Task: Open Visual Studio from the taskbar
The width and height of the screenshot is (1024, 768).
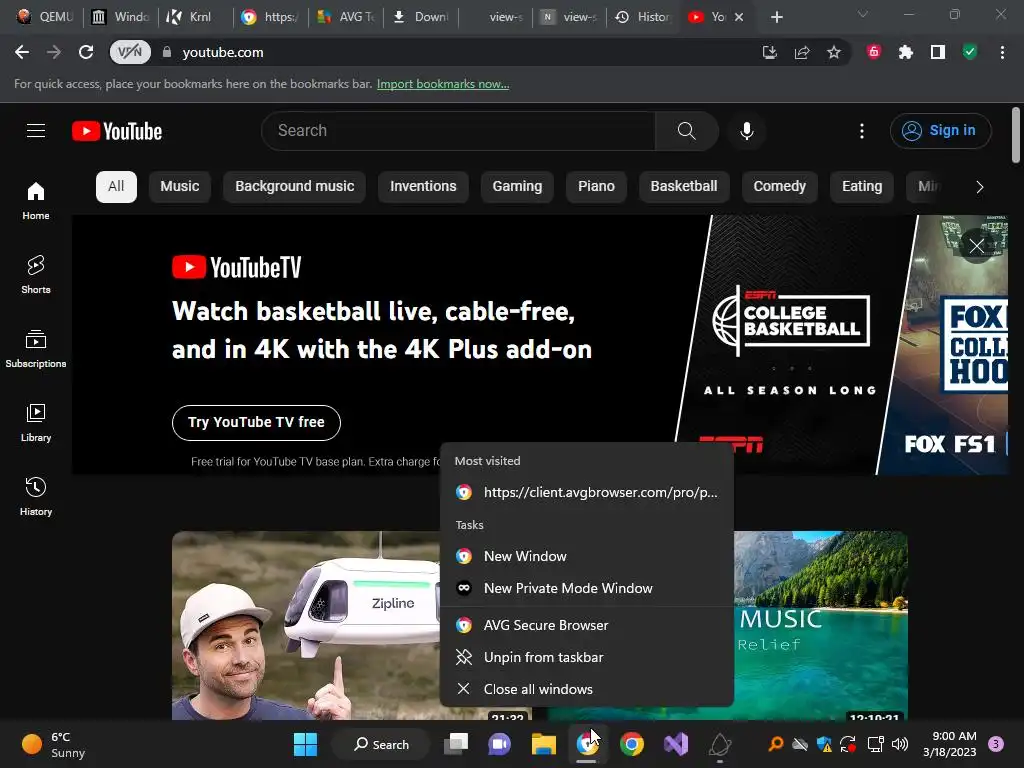Action: pyautogui.click(x=676, y=744)
